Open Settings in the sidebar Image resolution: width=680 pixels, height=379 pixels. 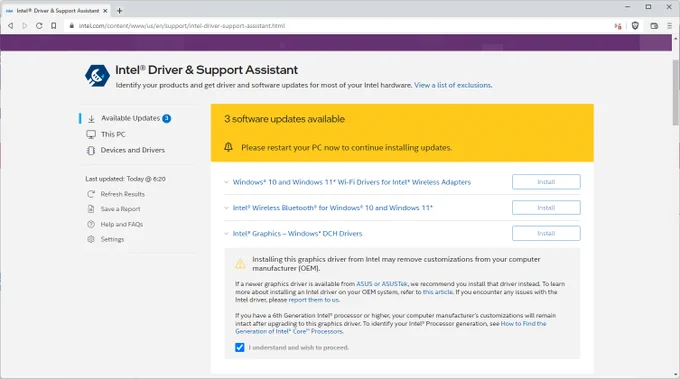(112, 239)
